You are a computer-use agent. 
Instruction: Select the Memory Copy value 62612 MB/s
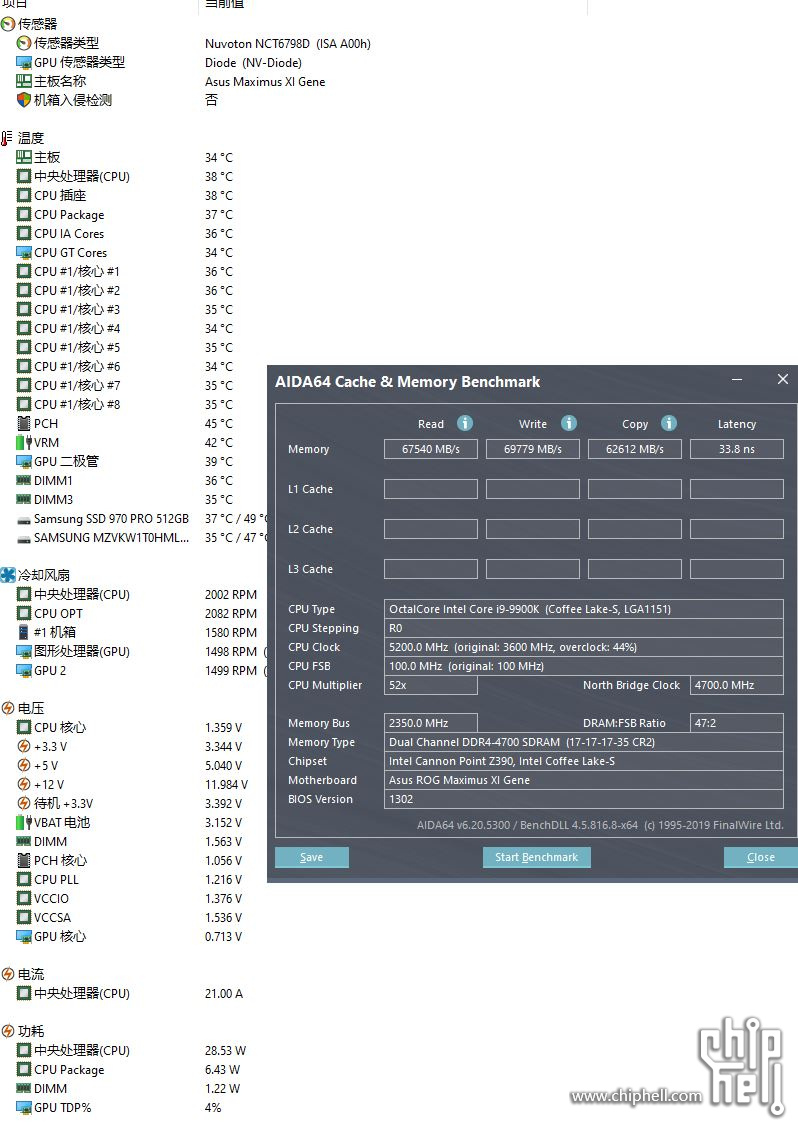pos(635,449)
